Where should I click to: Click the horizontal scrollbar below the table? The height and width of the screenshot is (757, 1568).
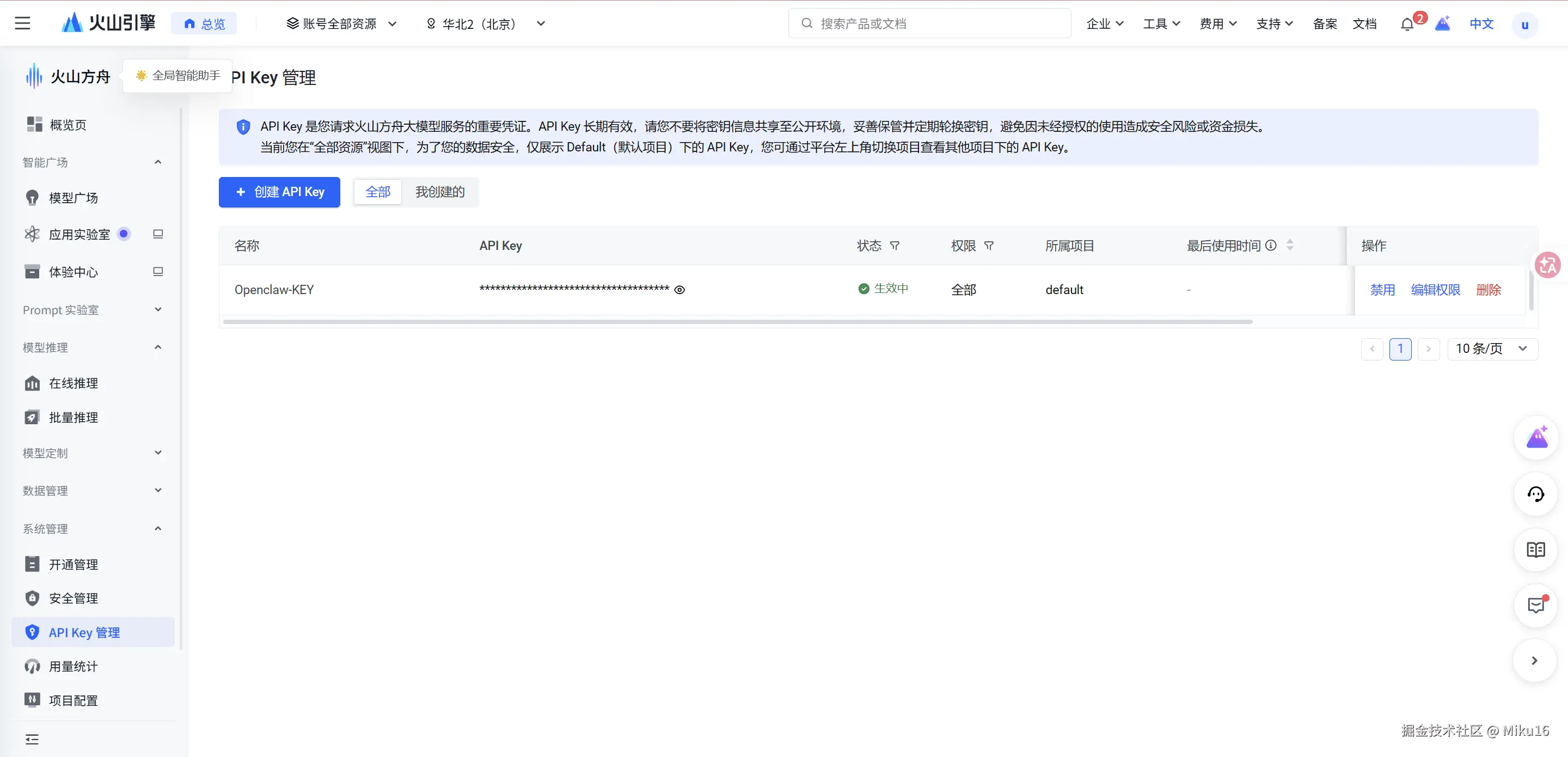tap(737, 321)
